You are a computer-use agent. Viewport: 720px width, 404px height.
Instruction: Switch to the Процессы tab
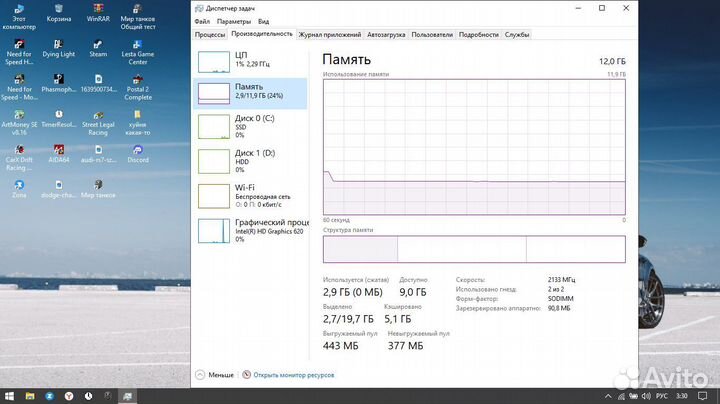pos(210,35)
